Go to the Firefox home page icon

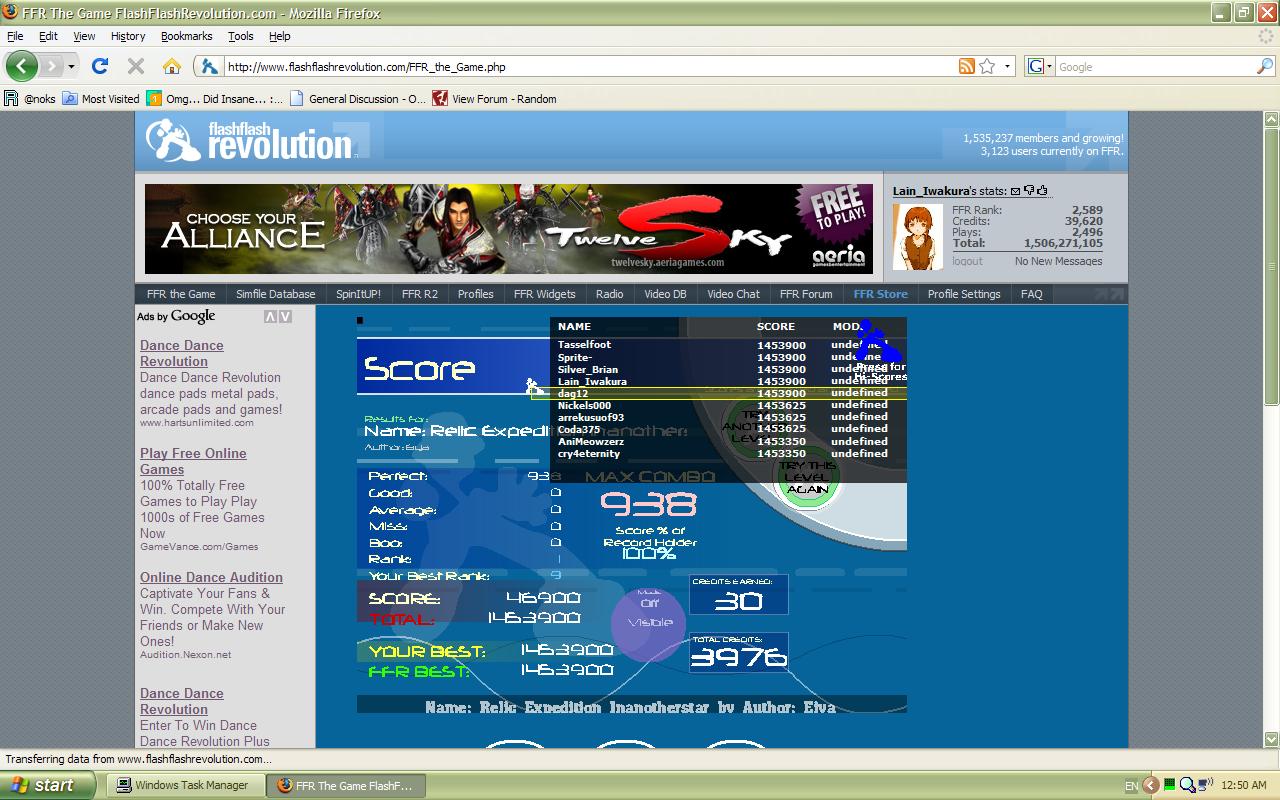(172, 66)
